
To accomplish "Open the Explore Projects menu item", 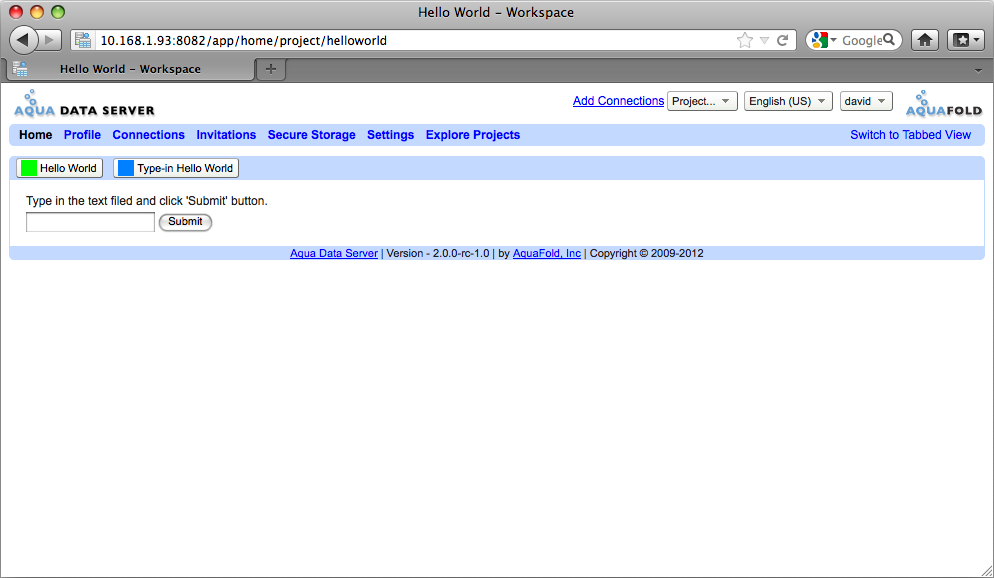I will [473, 135].
